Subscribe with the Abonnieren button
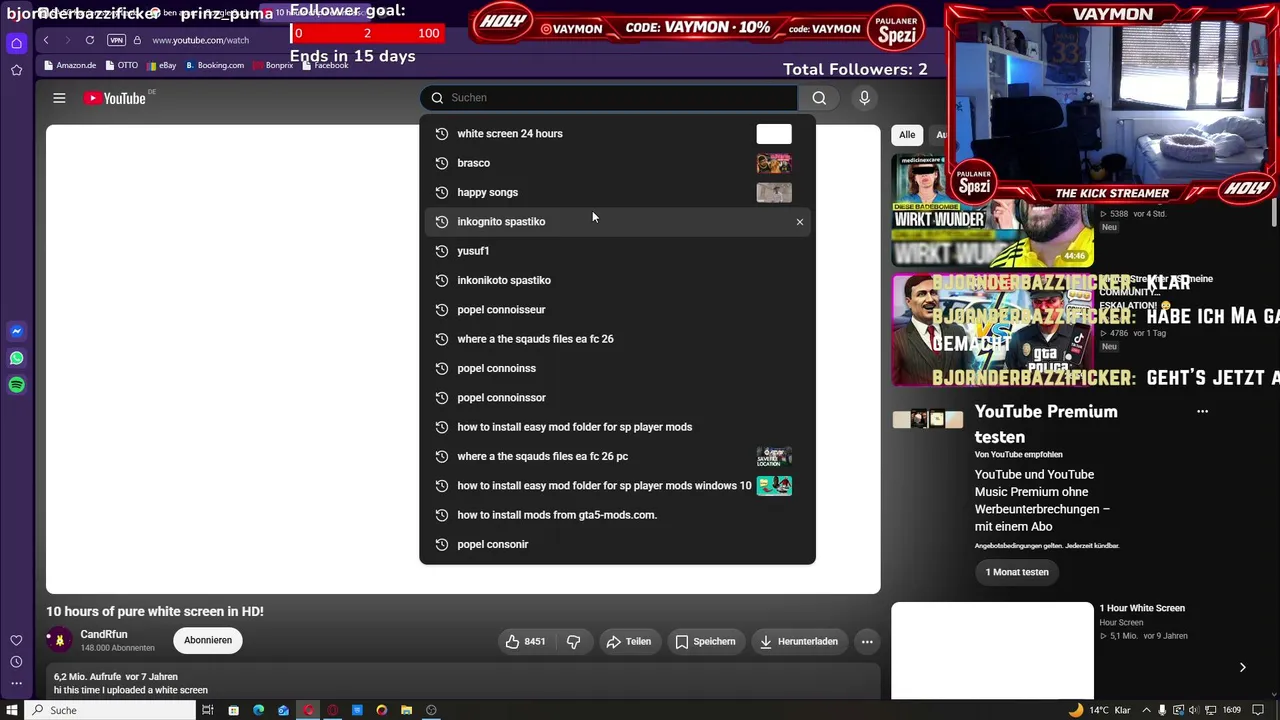 tap(208, 640)
